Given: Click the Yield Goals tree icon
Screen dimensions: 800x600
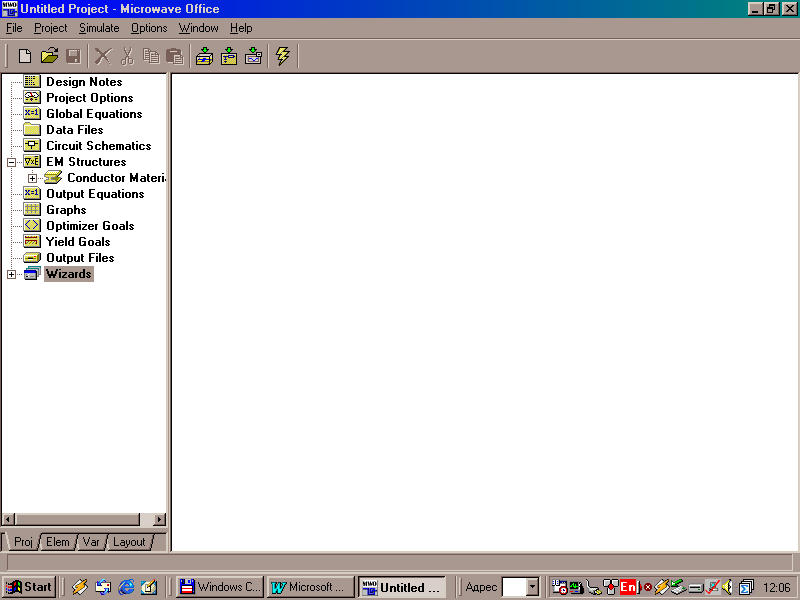Looking at the screenshot, I should click(x=32, y=241).
